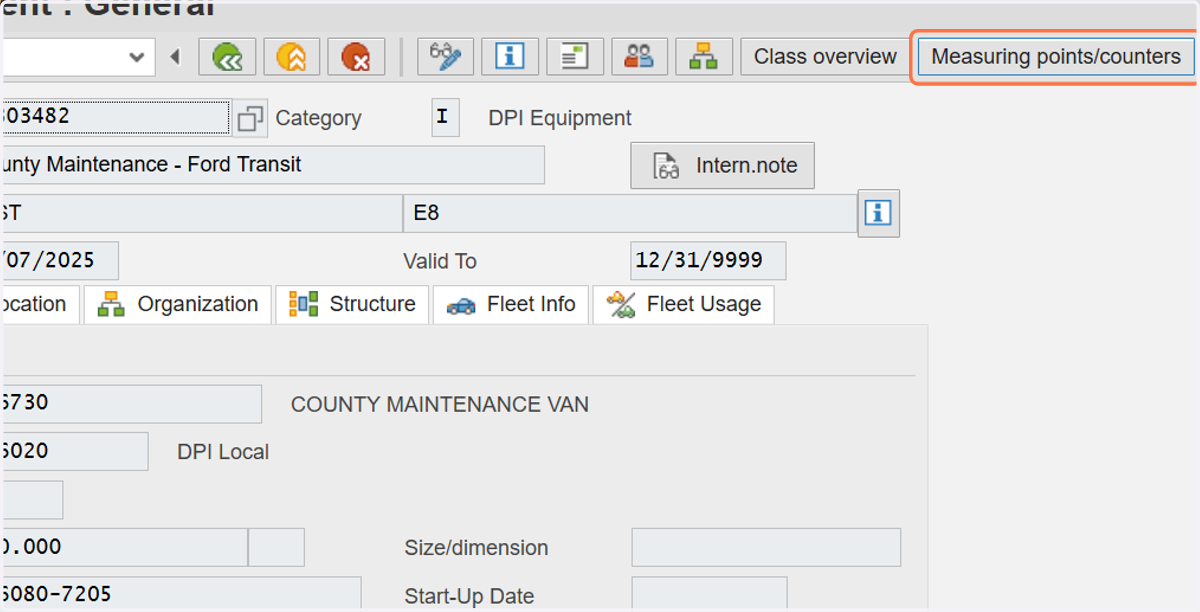Switch to the Structure tab

click(x=352, y=304)
